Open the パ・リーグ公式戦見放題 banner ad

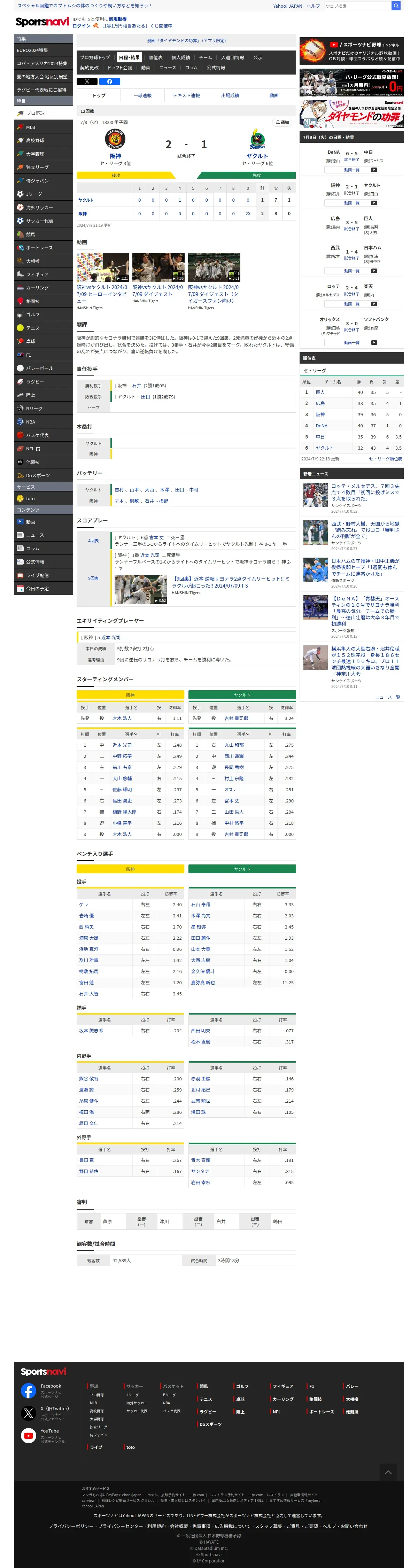click(352, 82)
